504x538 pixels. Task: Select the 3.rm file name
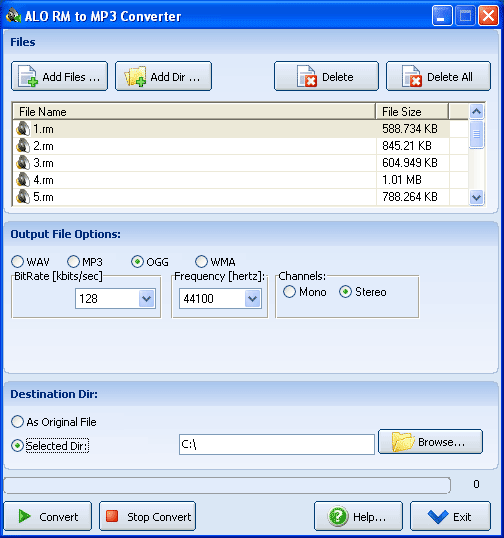(43, 163)
